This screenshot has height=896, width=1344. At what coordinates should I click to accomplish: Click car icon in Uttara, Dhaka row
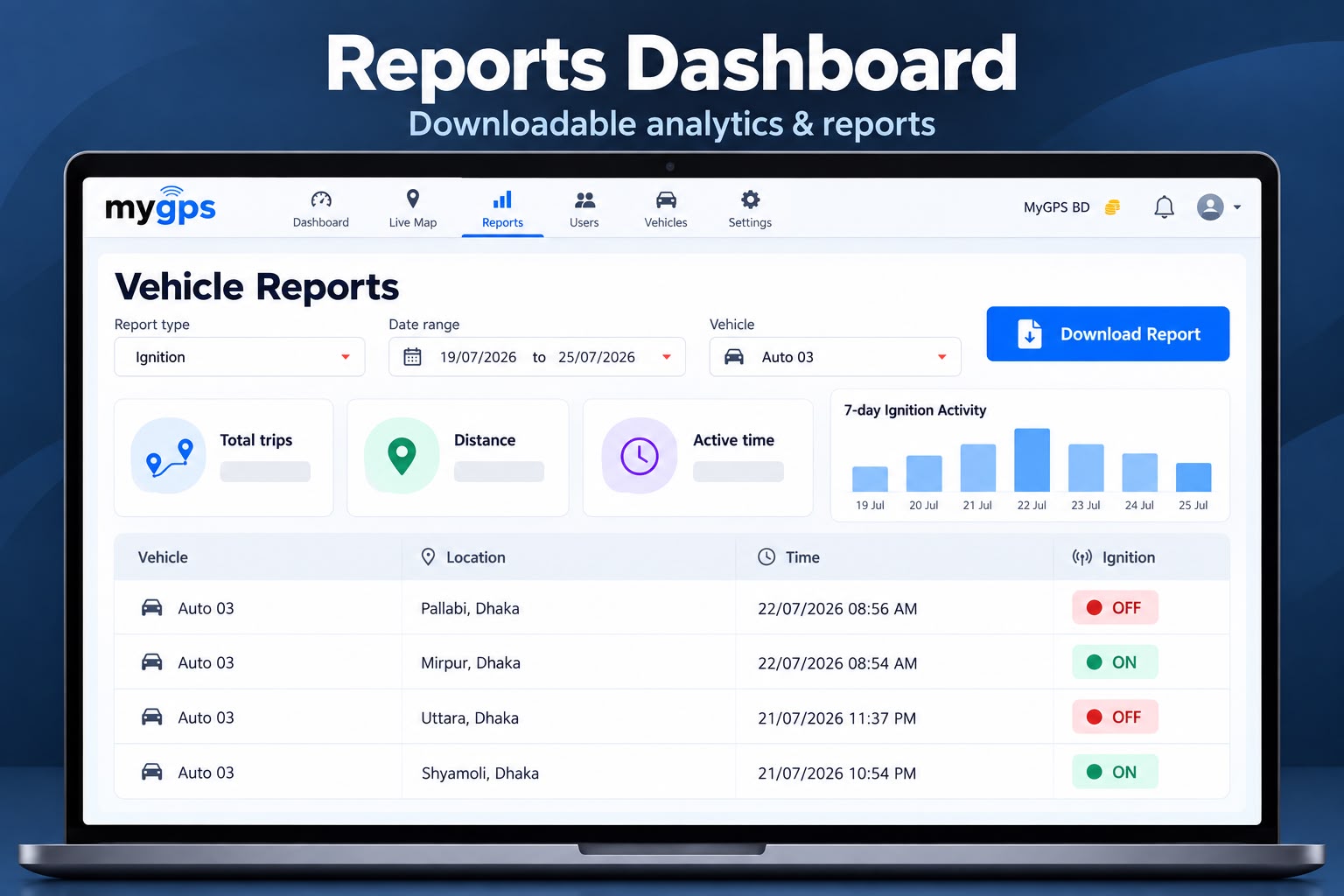pos(152,717)
